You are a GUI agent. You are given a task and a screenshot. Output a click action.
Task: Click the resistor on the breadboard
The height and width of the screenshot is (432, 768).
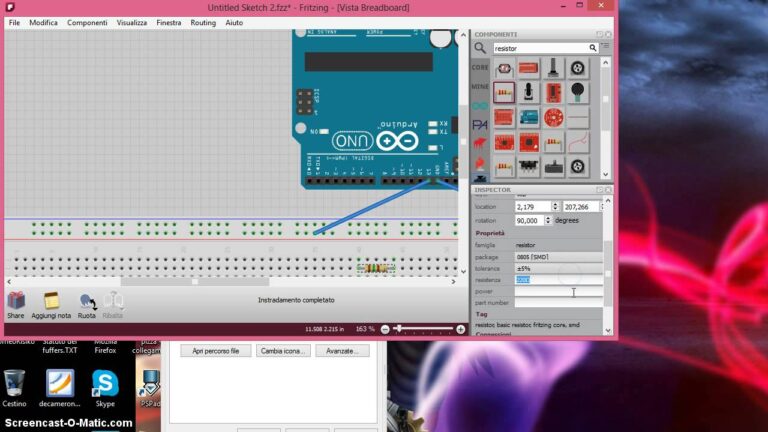376,268
